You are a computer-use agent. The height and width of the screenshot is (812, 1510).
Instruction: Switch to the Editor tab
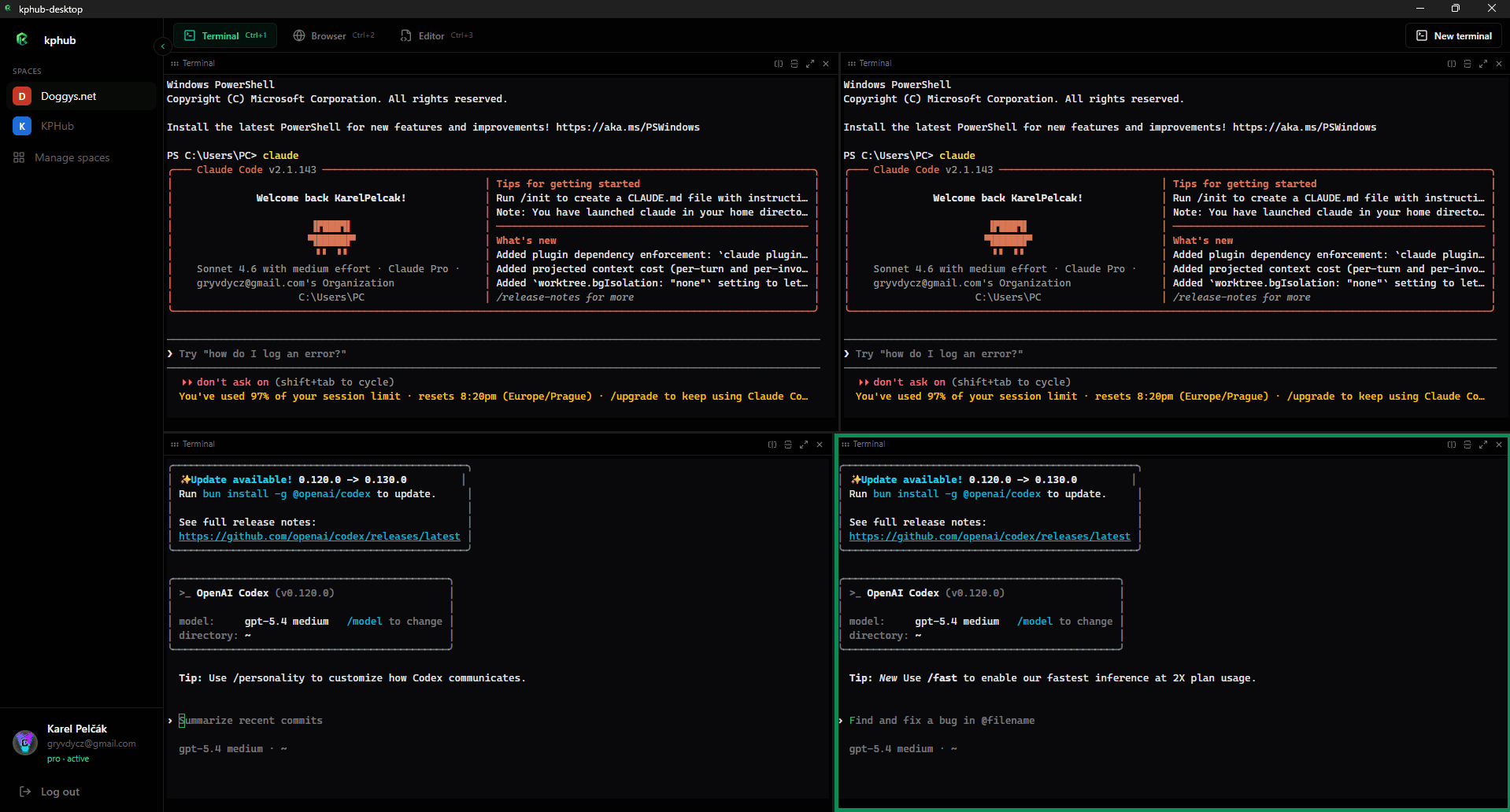pos(436,35)
